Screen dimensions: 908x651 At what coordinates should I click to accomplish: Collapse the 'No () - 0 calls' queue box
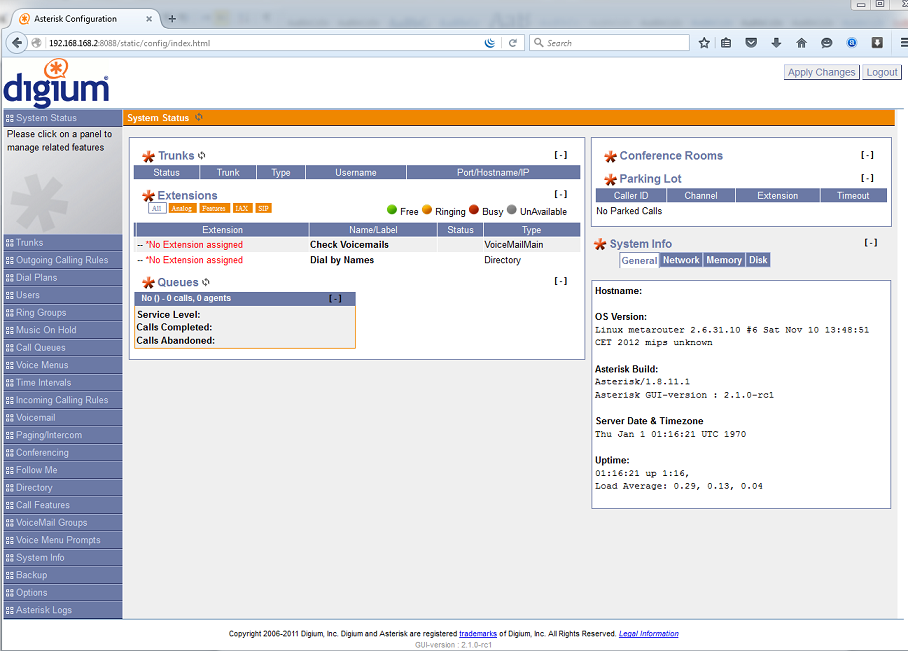335,298
